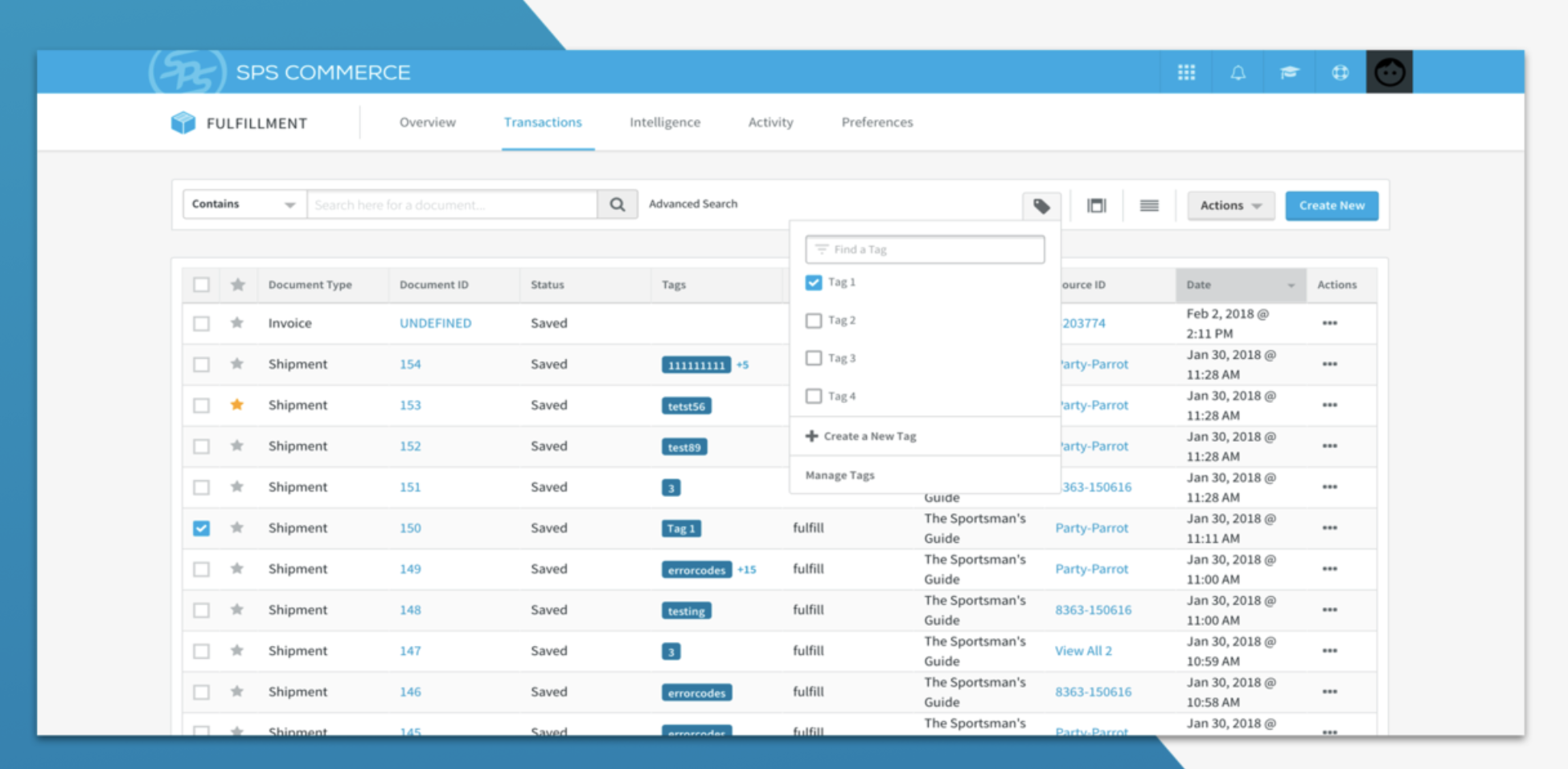
Task: Check the Tag 2 checkbox
Action: click(x=814, y=320)
